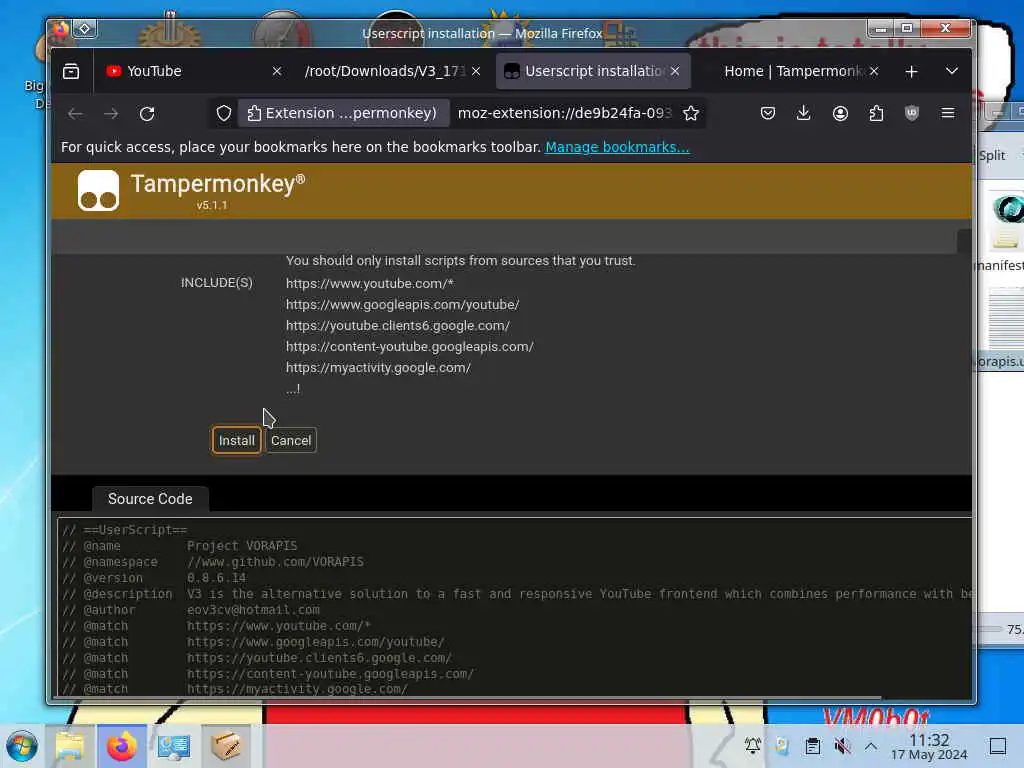Click the uBlock shield extension icon

(x=912, y=114)
